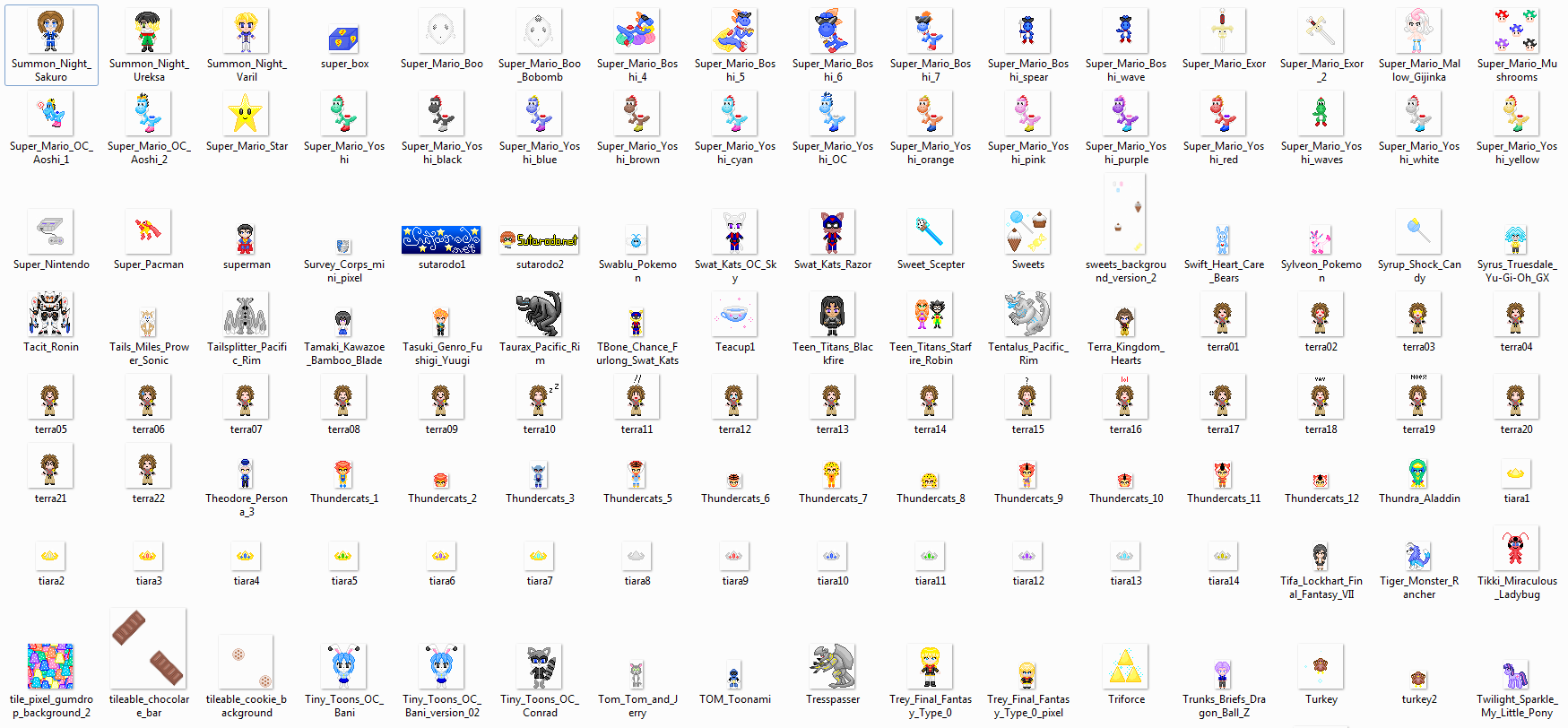The height and width of the screenshot is (728, 1568).
Task: Select the Summon_Night_Sakuro file icon
Action: pos(51,30)
